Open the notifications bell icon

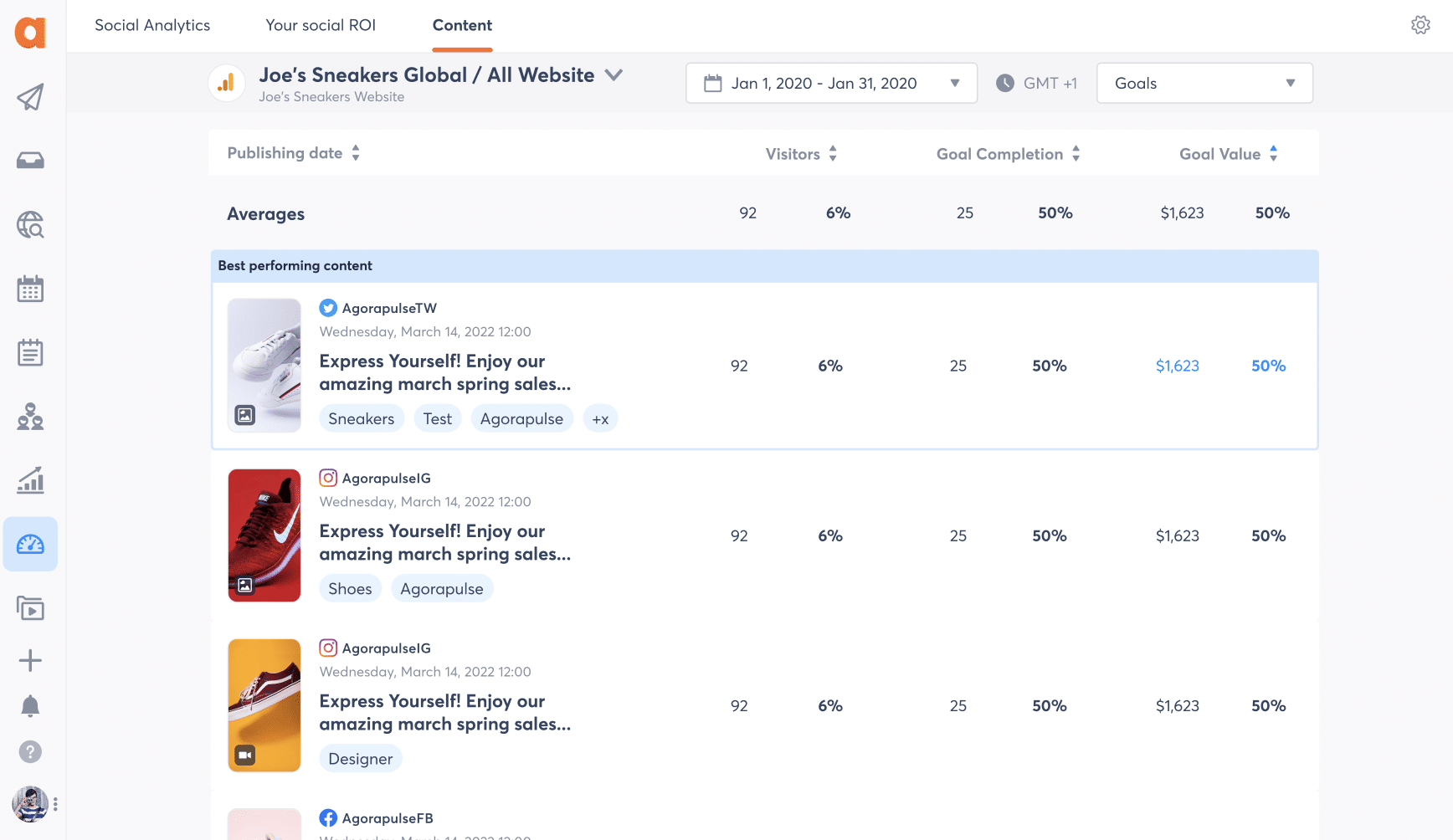(30, 706)
